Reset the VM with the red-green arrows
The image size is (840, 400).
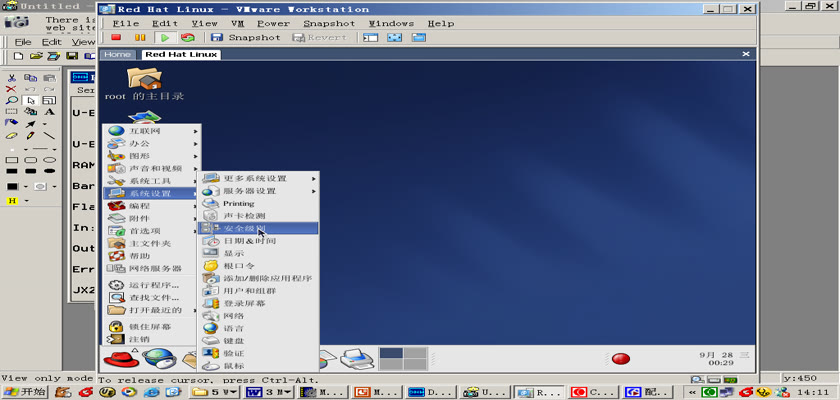[188, 37]
